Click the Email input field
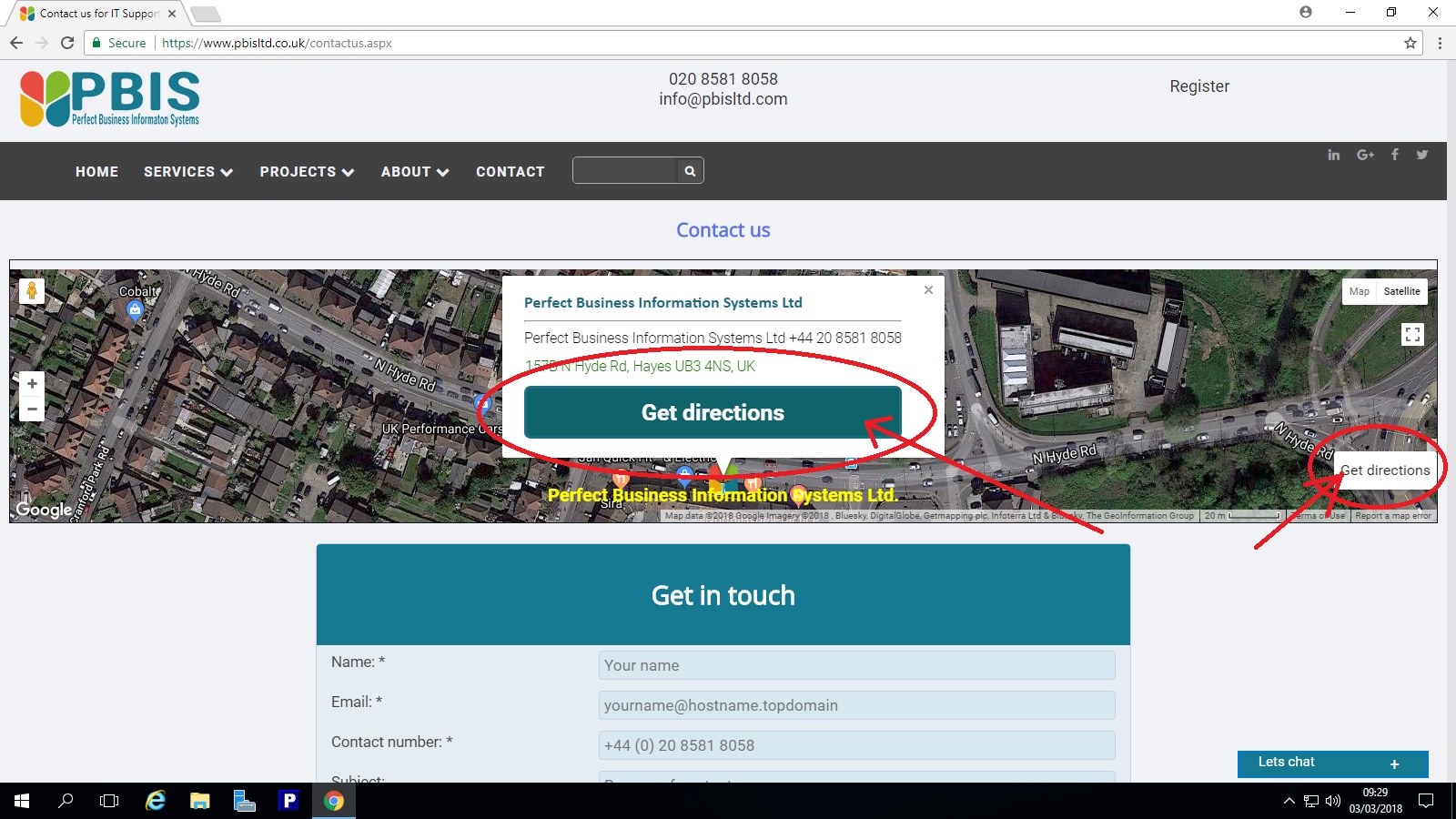The image size is (1456, 819). [856, 705]
